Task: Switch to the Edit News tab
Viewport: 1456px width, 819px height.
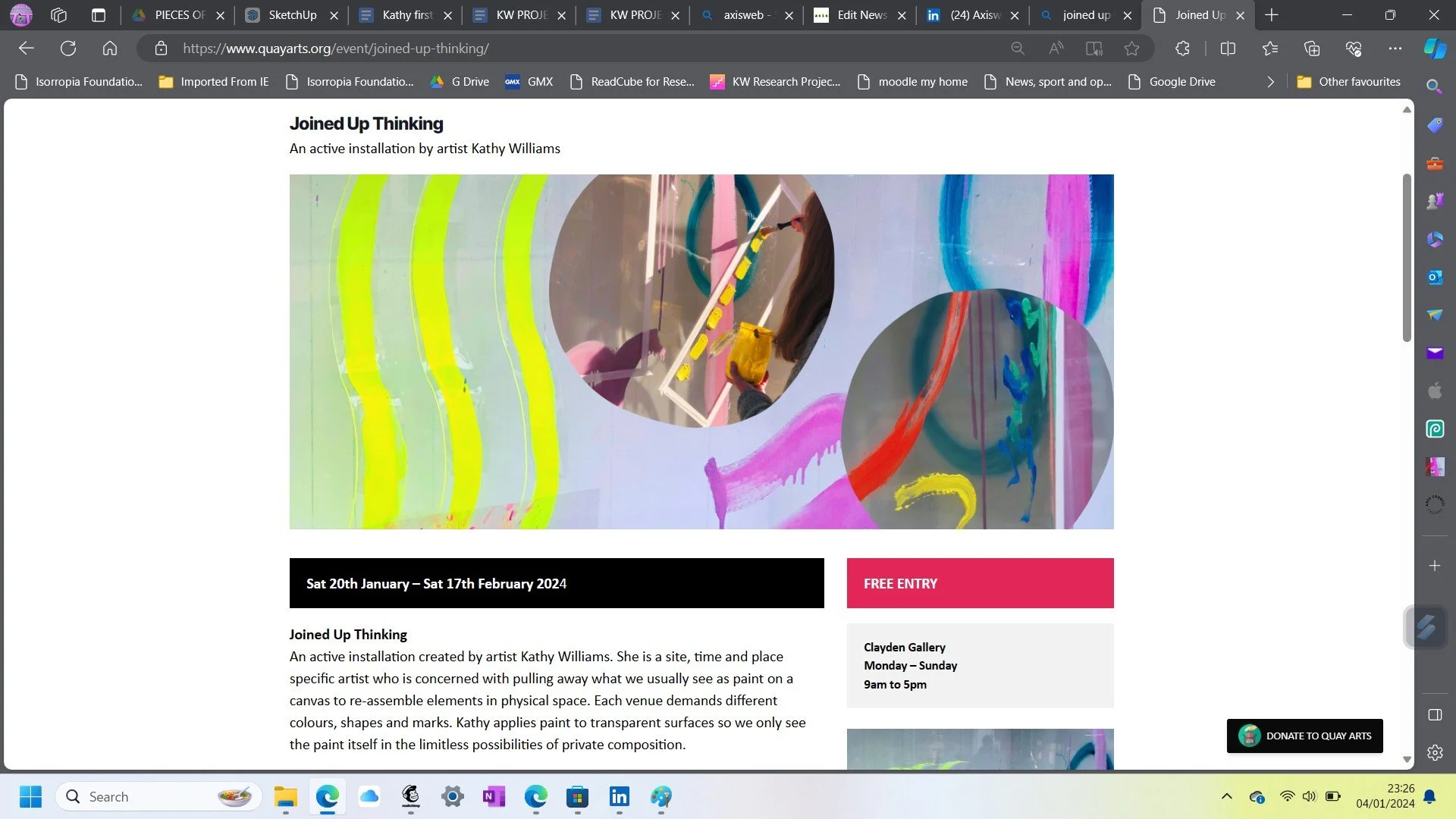Action: (x=861, y=15)
